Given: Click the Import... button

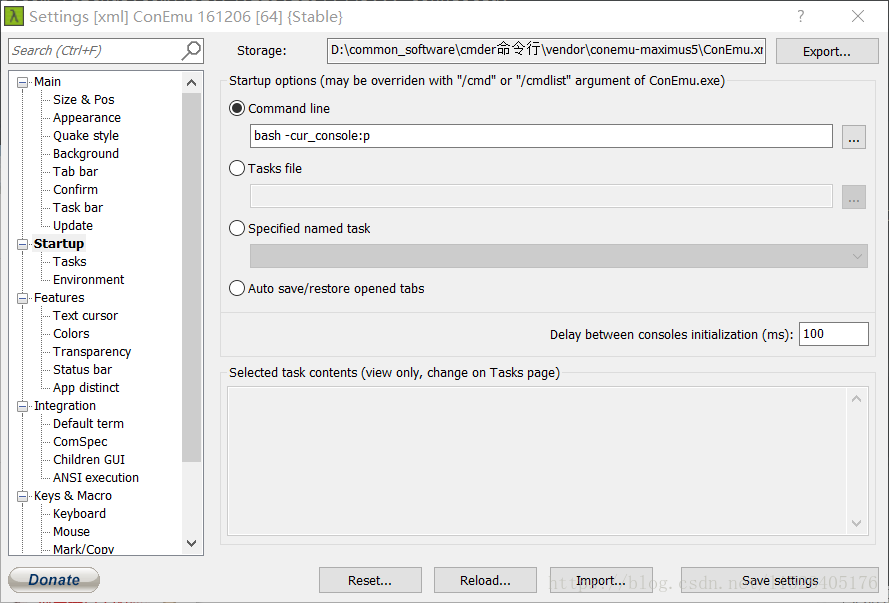Looking at the screenshot, I should 601,580.
